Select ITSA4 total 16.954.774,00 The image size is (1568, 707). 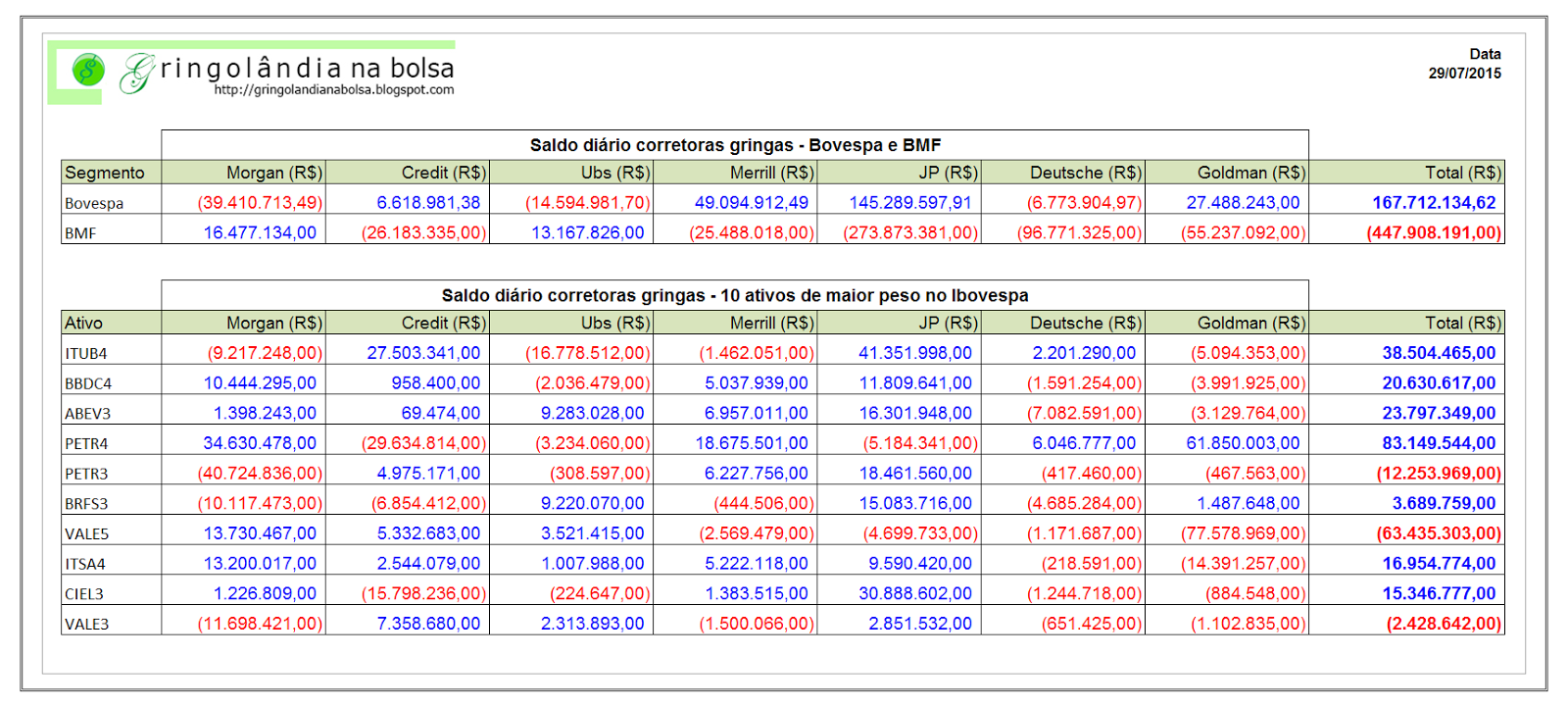1439,564
